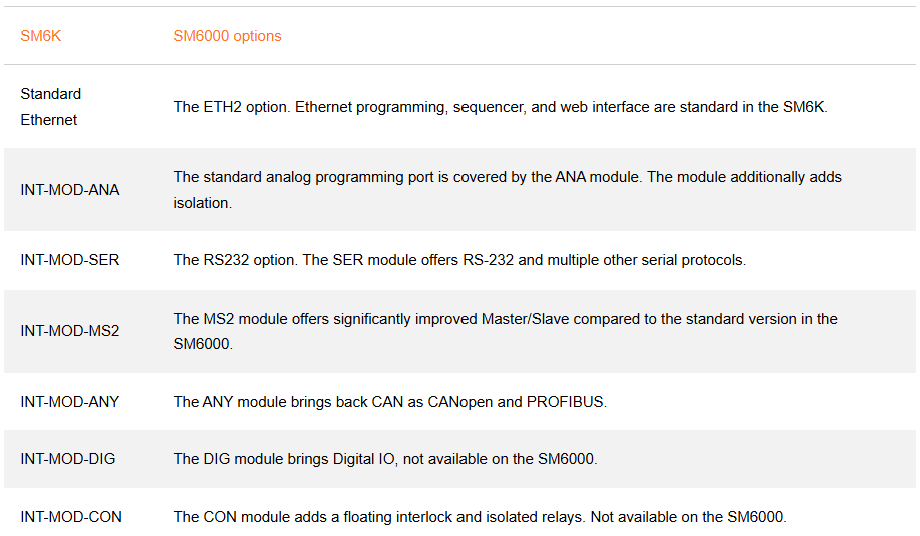Select the INT-MOD-CON cell
This screenshot has height=536, width=920.
click(x=71, y=517)
